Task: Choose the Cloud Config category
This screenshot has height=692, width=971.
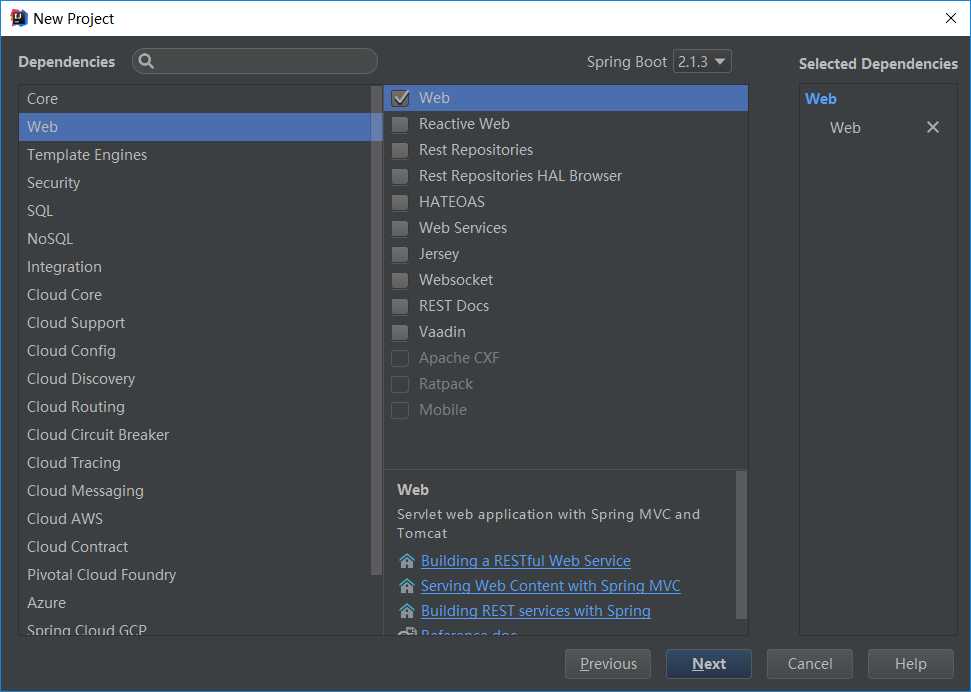Action: pyautogui.click(x=194, y=351)
